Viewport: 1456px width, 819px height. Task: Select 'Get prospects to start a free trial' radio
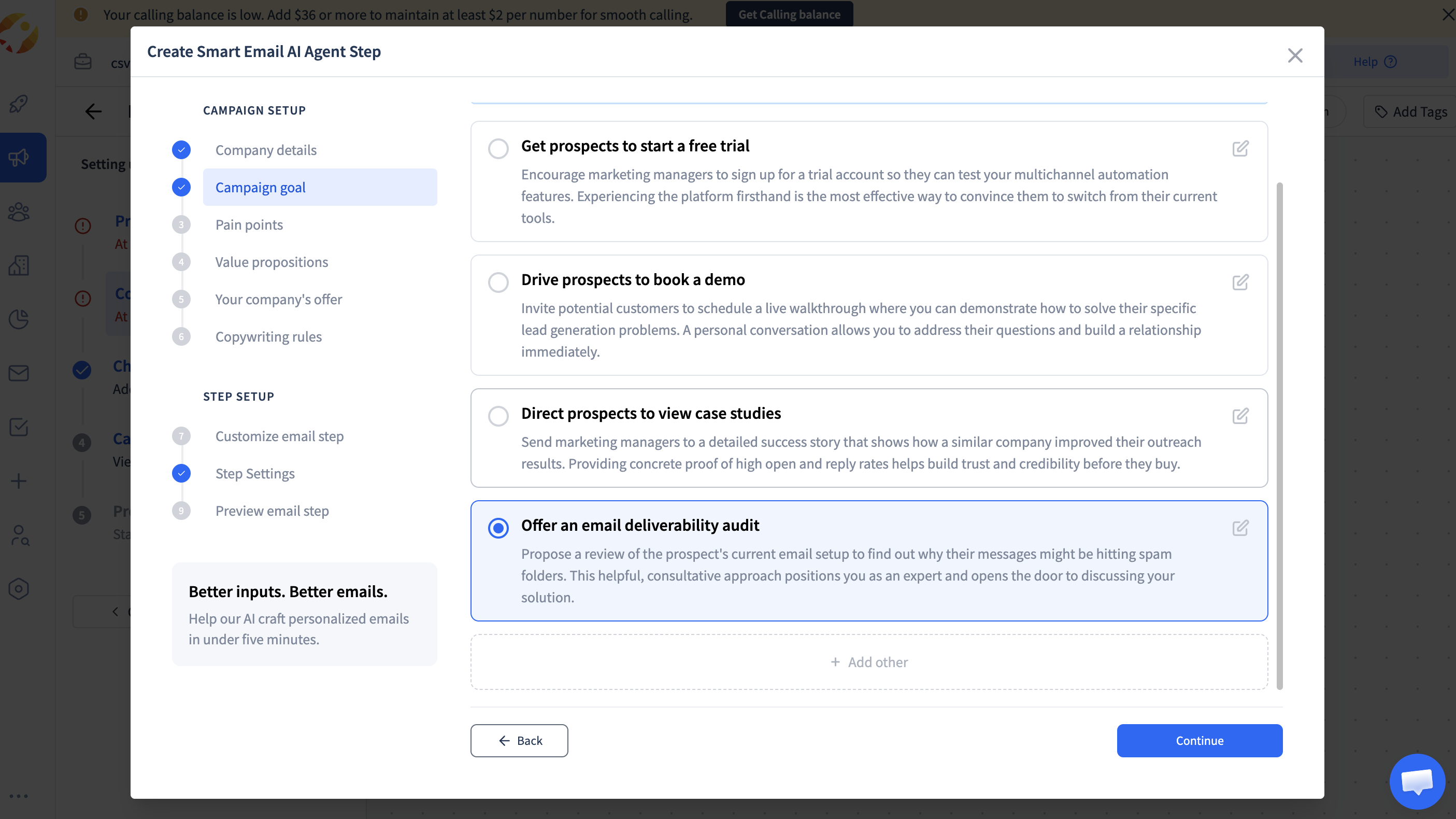pyautogui.click(x=498, y=149)
